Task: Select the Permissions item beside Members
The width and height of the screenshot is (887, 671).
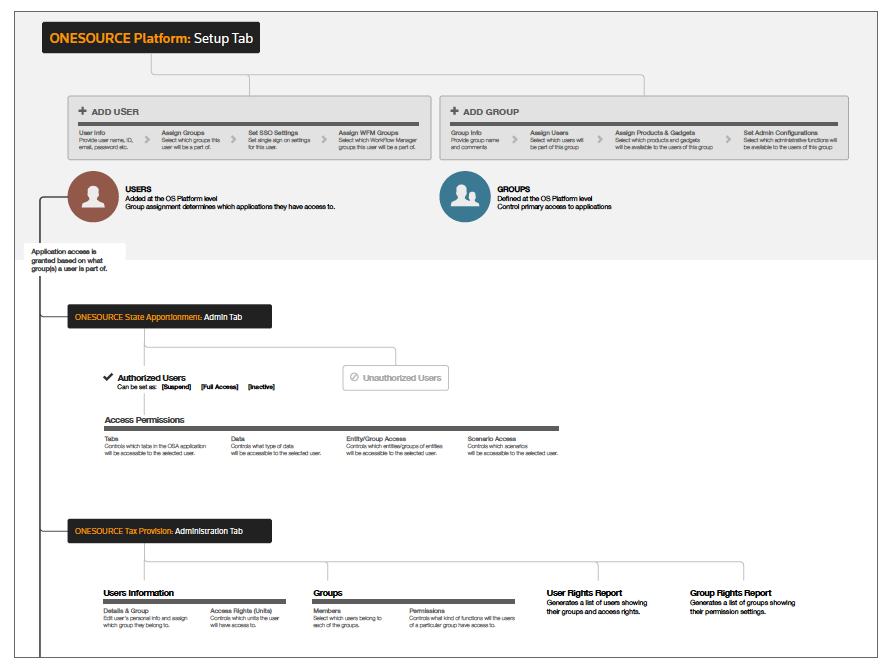Action: click(x=462, y=618)
